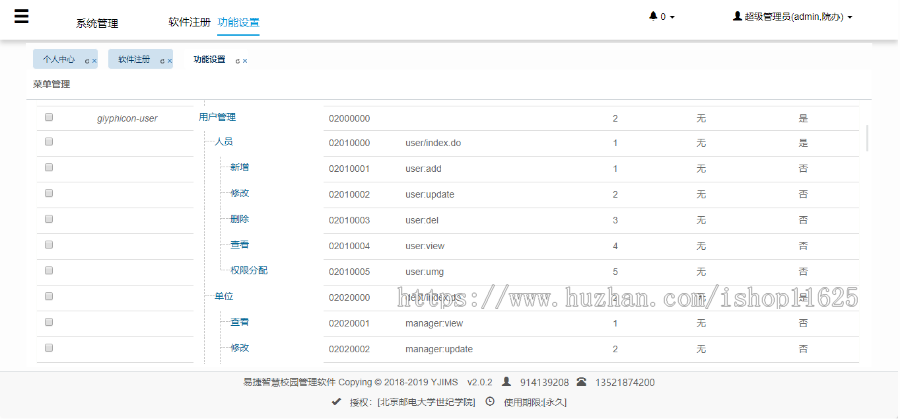Check the box in the manager:view row

[49, 321]
